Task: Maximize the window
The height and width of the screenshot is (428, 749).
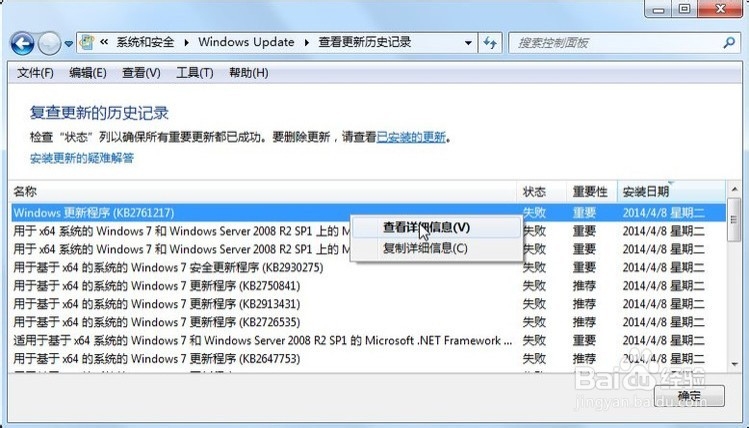Action: click(x=684, y=9)
